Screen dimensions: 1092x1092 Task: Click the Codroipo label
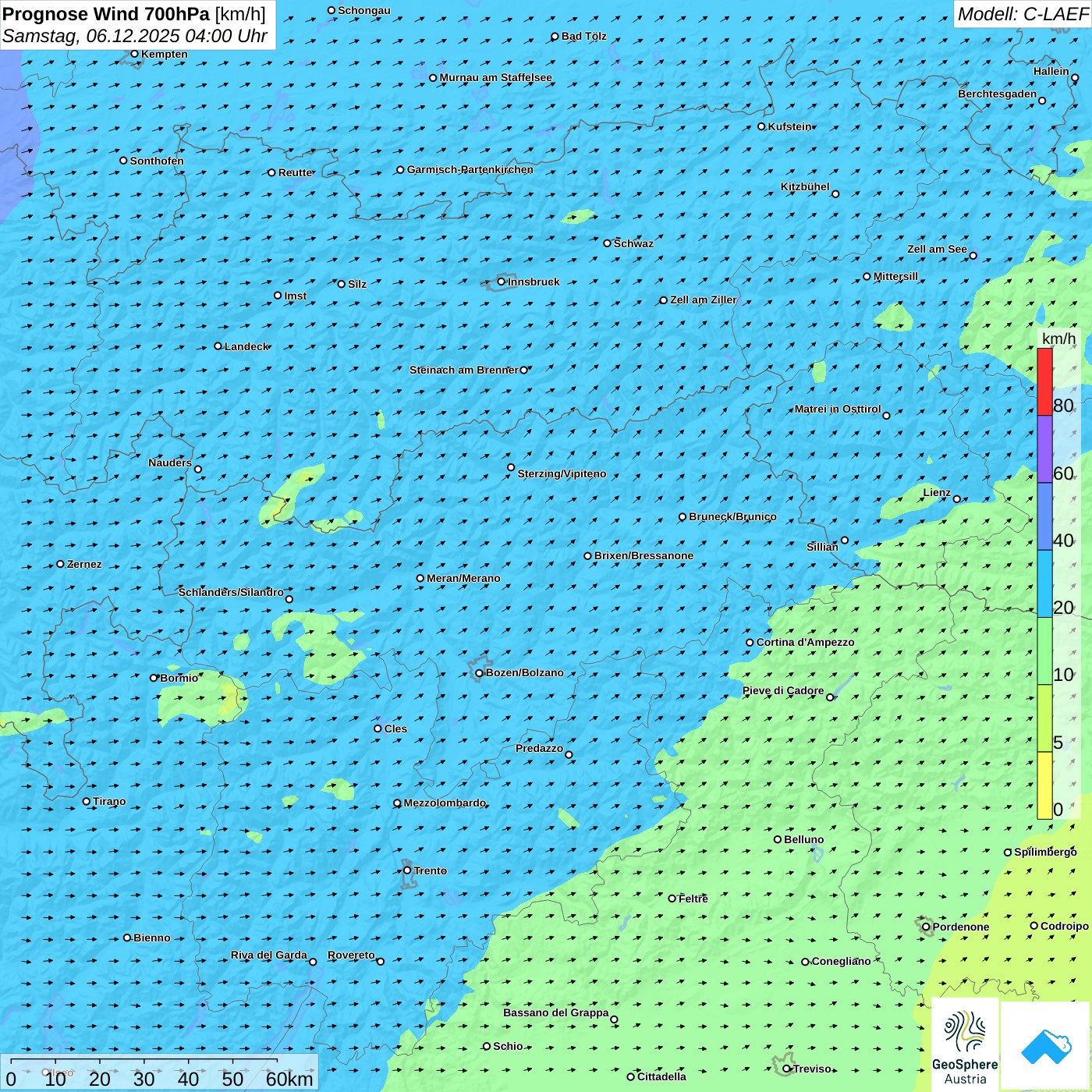[1065, 926]
